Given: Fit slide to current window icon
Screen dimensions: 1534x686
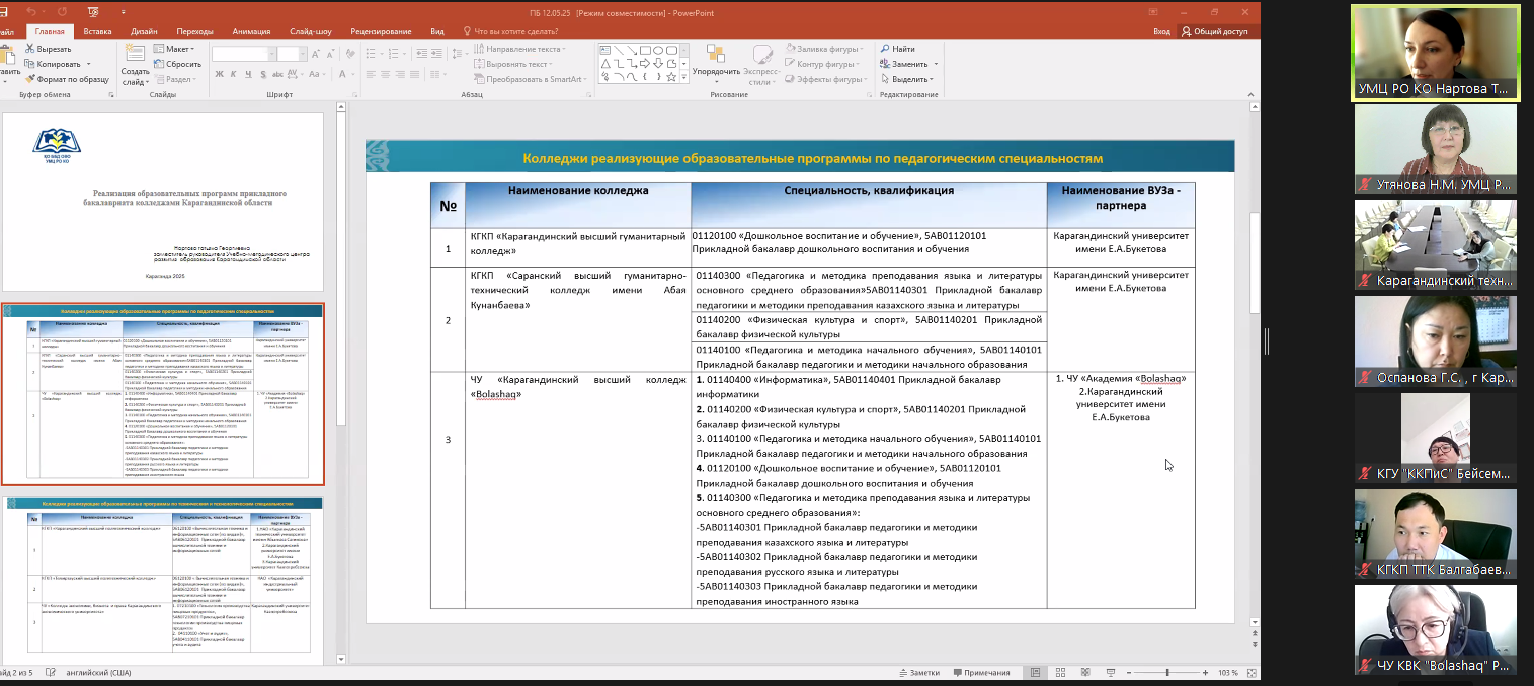Looking at the screenshot, I should click(1250, 673).
